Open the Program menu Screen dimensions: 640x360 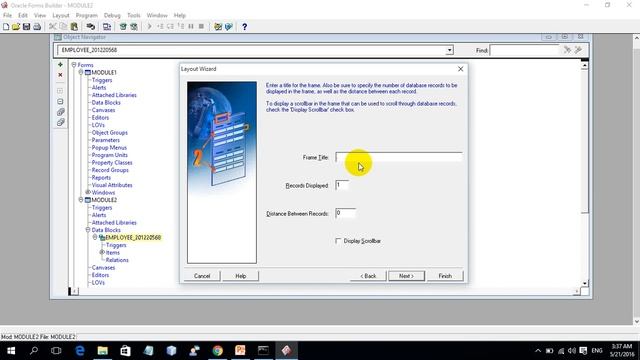(x=87, y=15)
